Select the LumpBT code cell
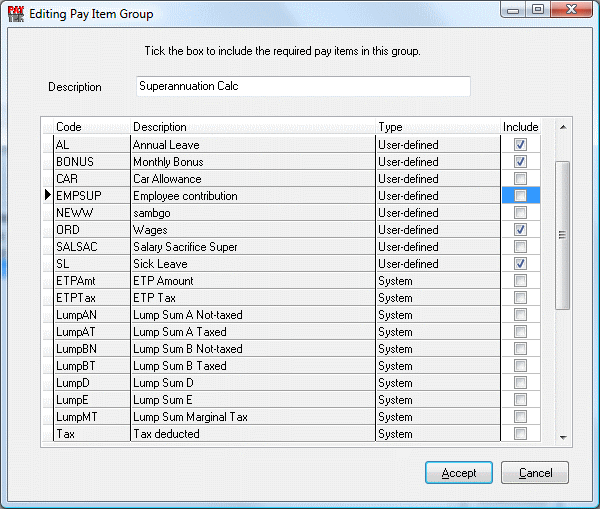Screen dimensions: 600x509 [92, 365]
